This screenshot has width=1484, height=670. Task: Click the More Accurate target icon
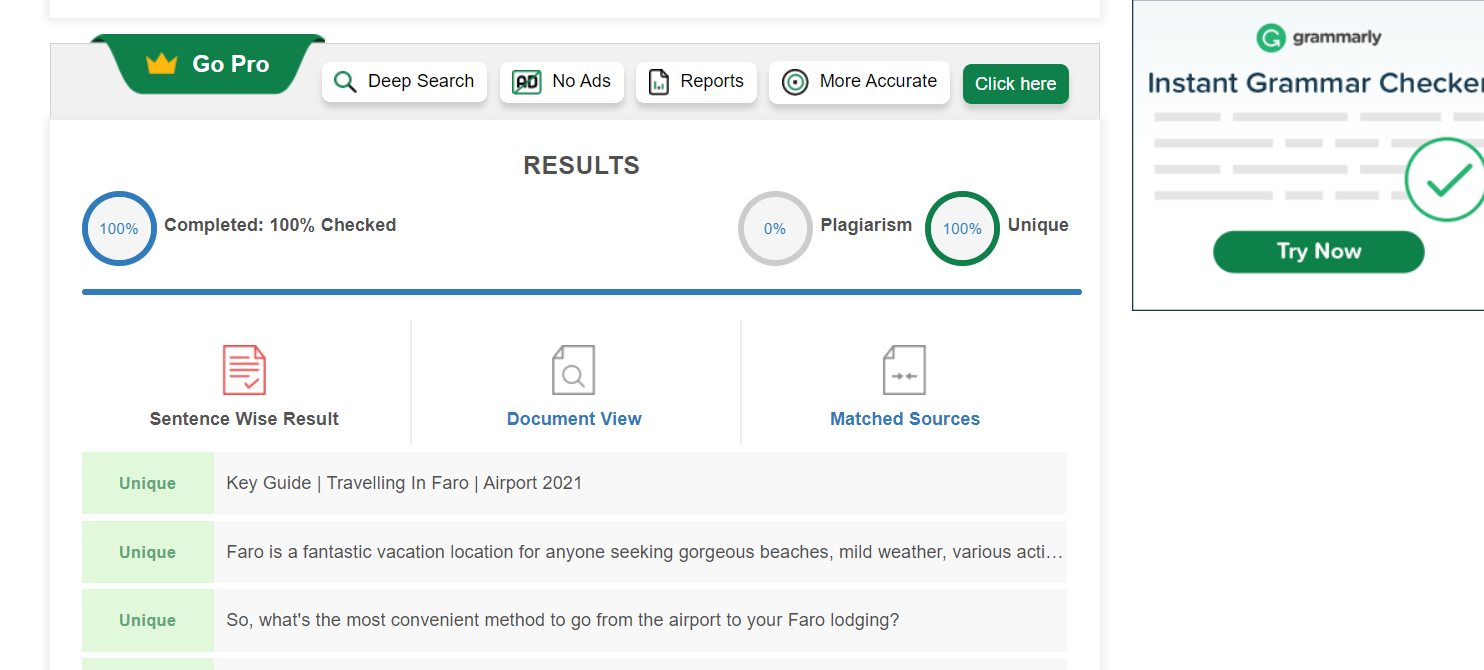[795, 82]
